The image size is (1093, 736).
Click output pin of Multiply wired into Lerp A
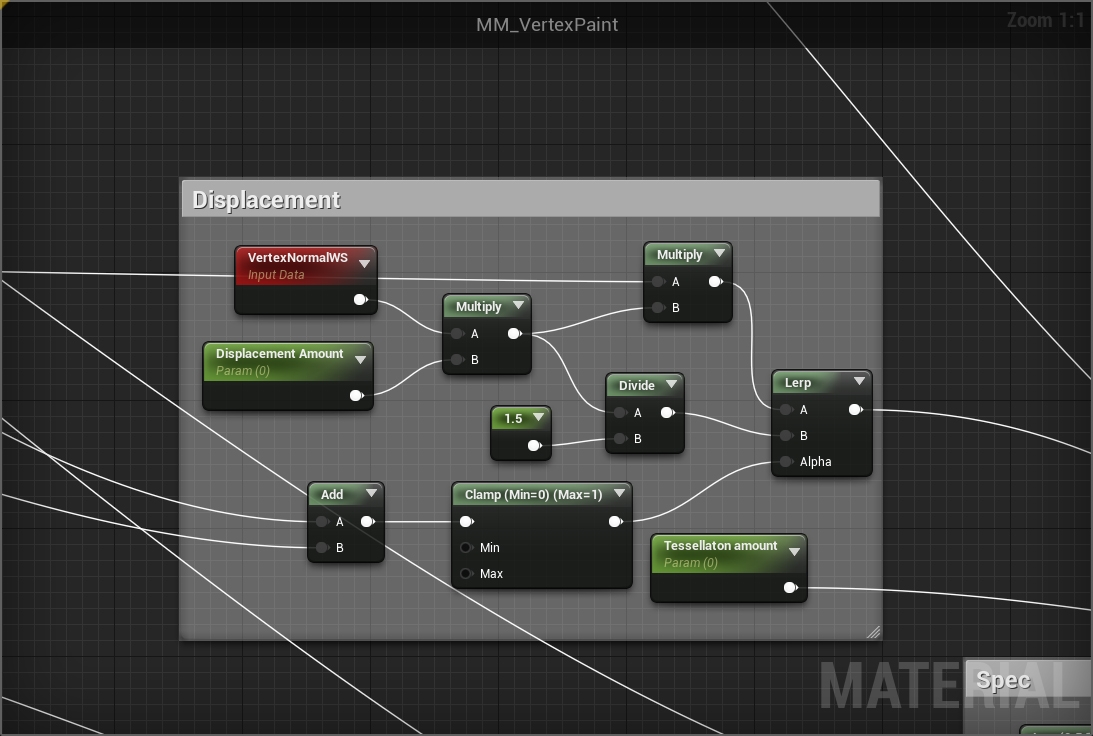(x=715, y=282)
